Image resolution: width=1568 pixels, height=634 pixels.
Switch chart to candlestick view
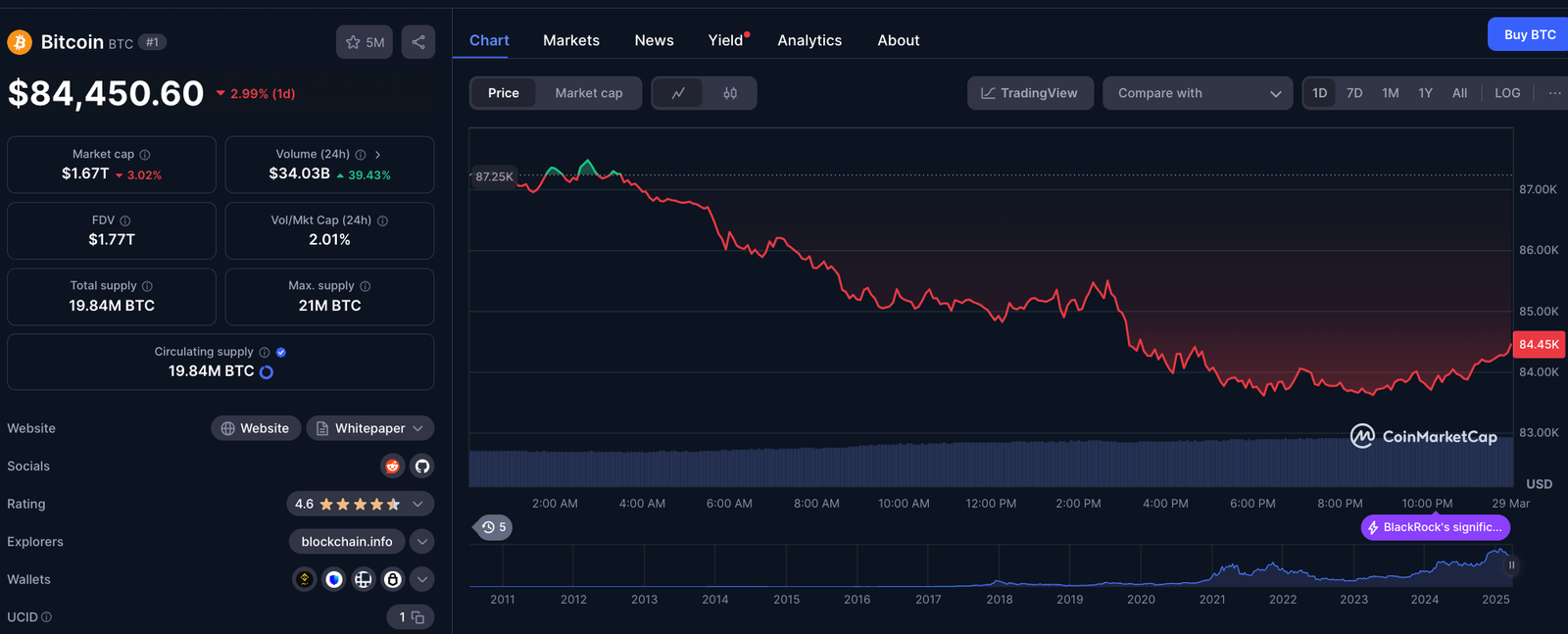pyautogui.click(x=730, y=93)
